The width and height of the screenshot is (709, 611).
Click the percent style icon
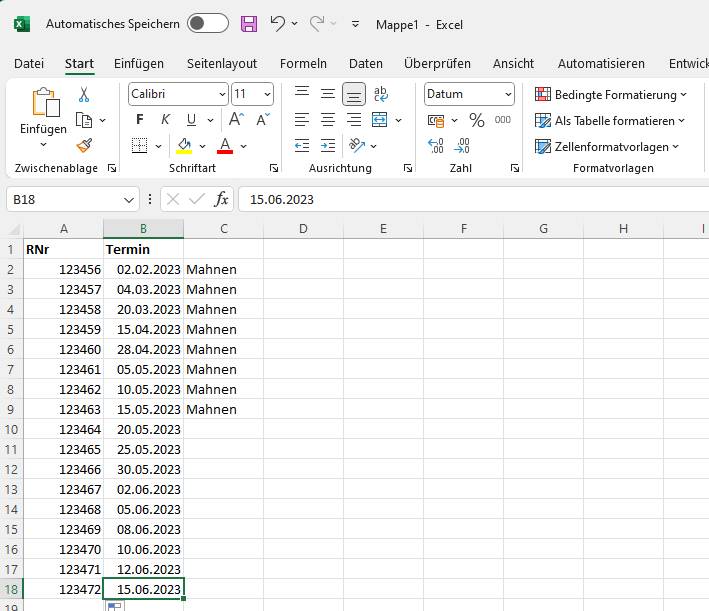(476, 120)
